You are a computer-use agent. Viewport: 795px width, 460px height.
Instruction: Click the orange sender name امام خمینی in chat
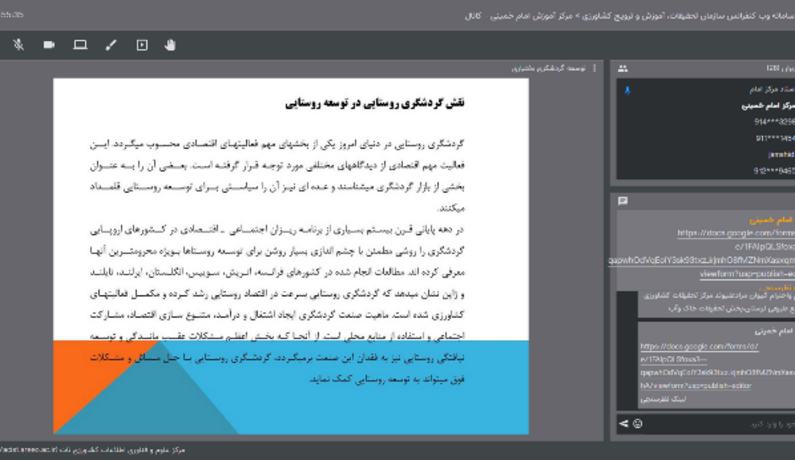pyautogui.click(x=771, y=220)
